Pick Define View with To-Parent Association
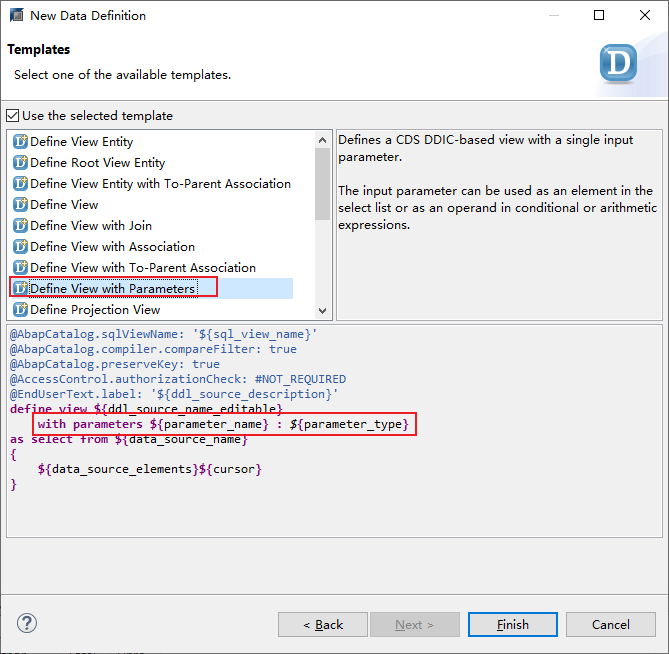669x654 pixels. pos(142,268)
